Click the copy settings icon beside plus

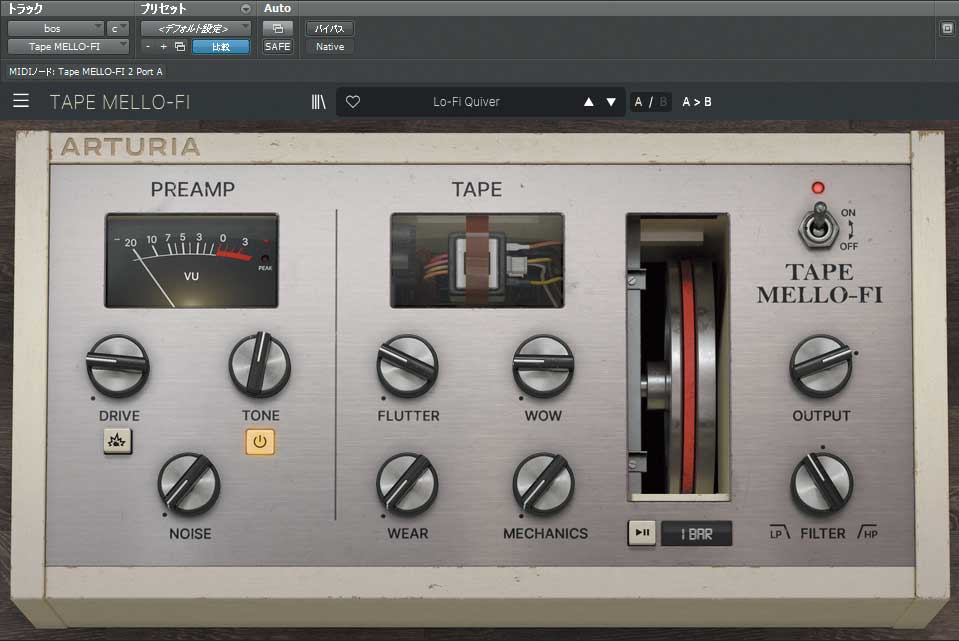(x=180, y=46)
